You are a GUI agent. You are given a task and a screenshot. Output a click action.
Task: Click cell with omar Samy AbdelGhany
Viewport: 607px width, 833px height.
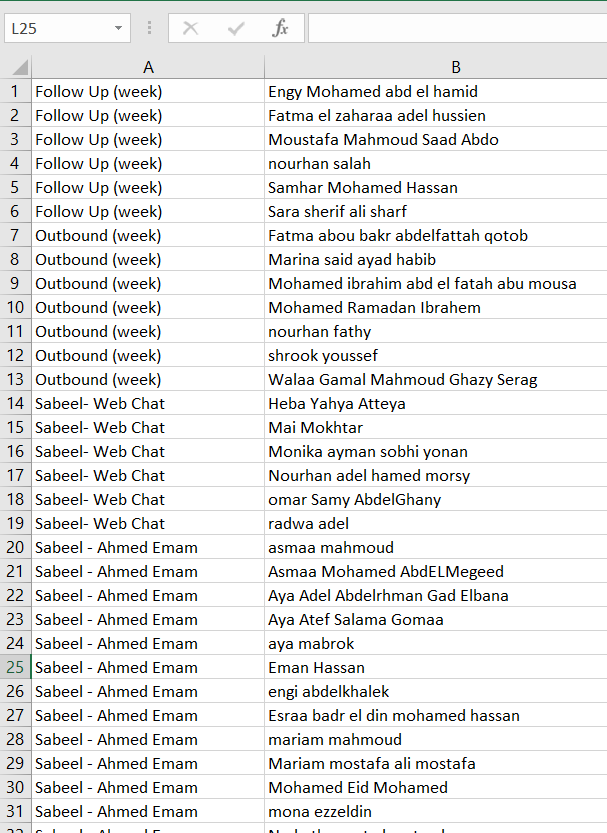pos(355,499)
